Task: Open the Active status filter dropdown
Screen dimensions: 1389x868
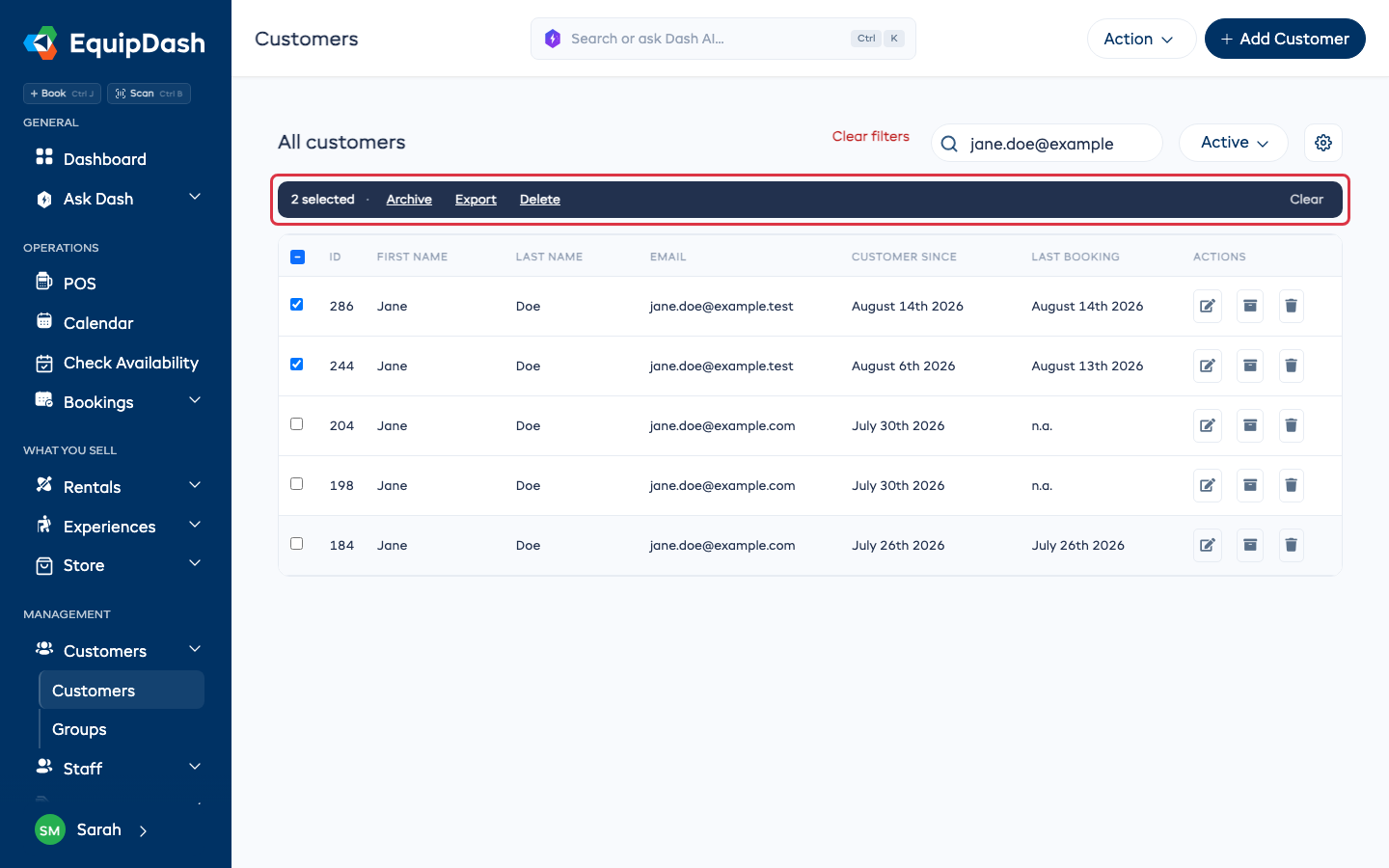Action: click(1234, 143)
